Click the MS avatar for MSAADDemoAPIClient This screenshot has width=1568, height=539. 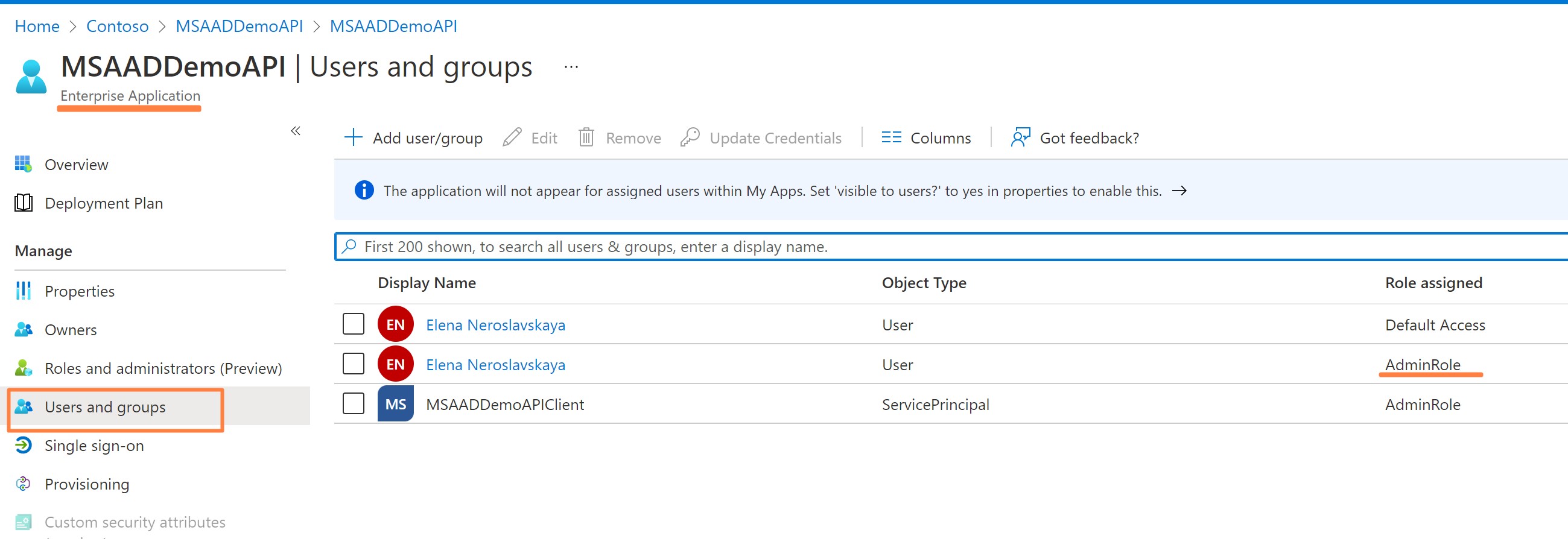[x=396, y=404]
